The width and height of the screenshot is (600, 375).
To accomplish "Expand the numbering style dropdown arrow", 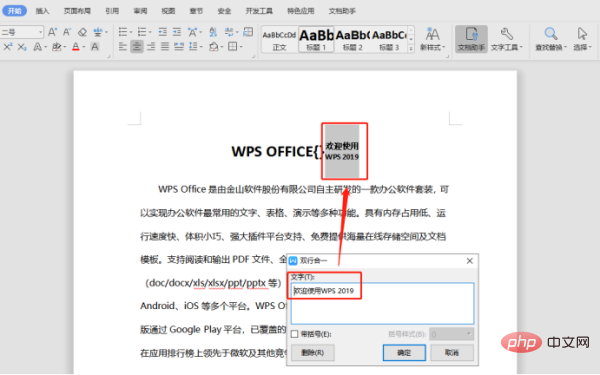I will click(x=150, y=32).
